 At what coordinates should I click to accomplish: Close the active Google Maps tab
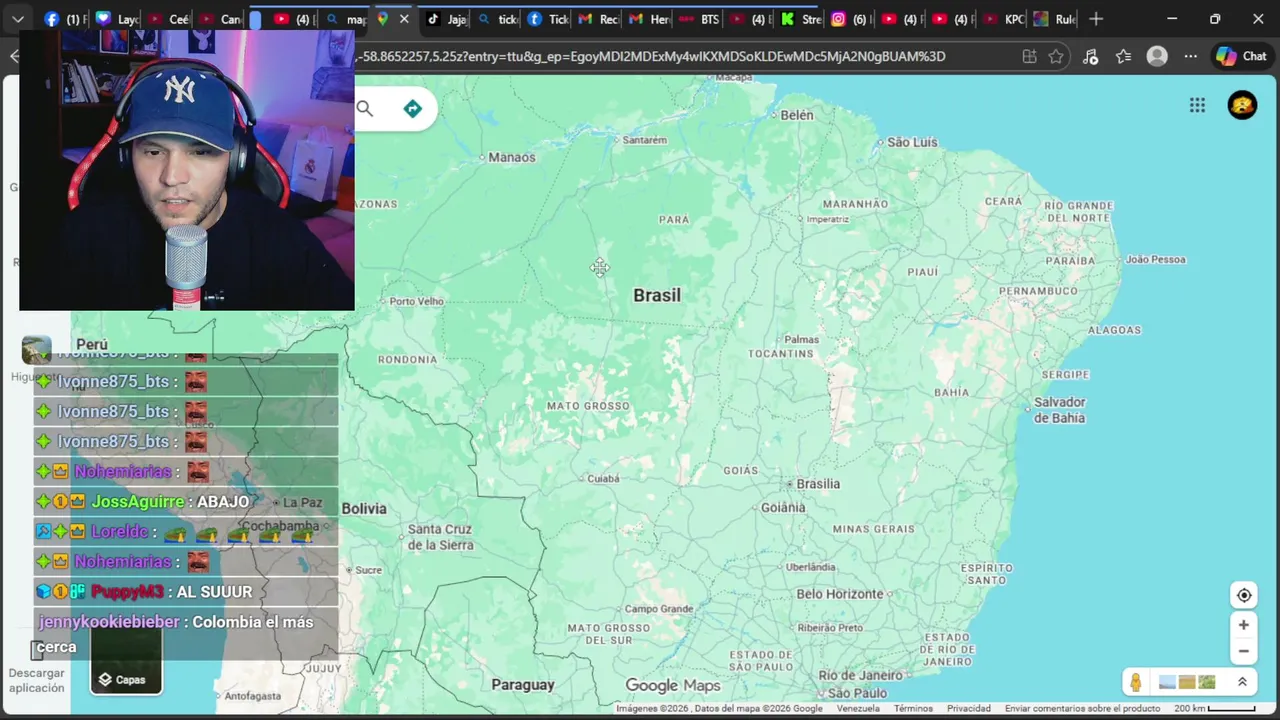(404, 19)
